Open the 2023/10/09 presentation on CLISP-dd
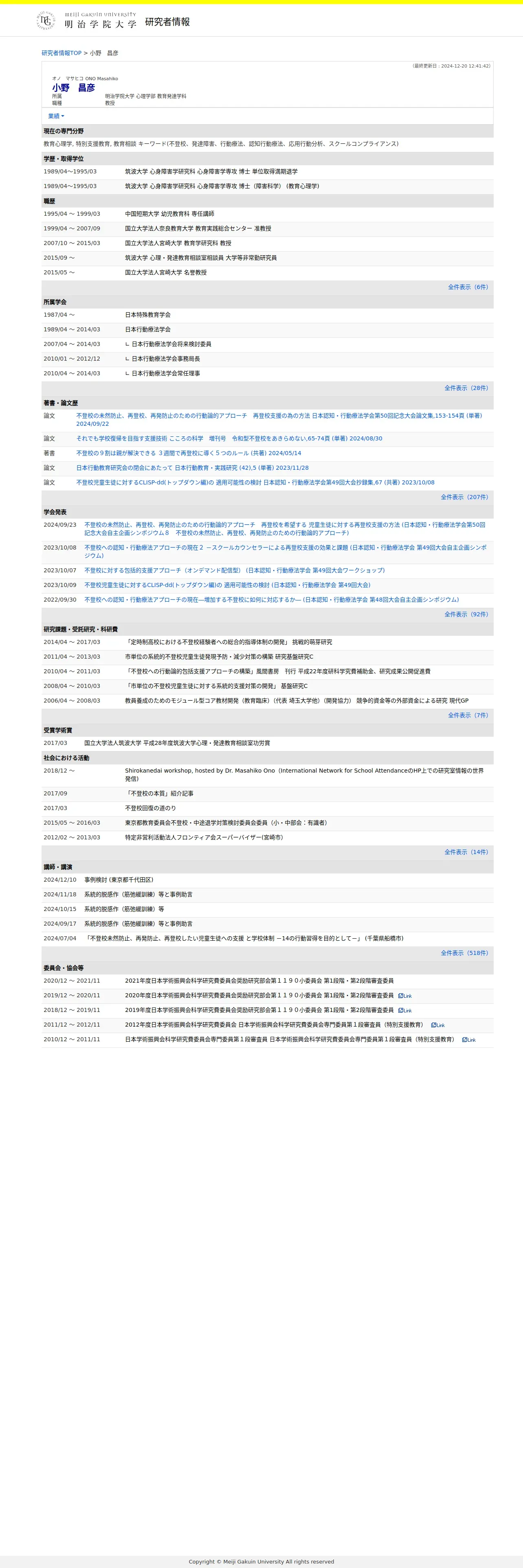 (227, 585)
